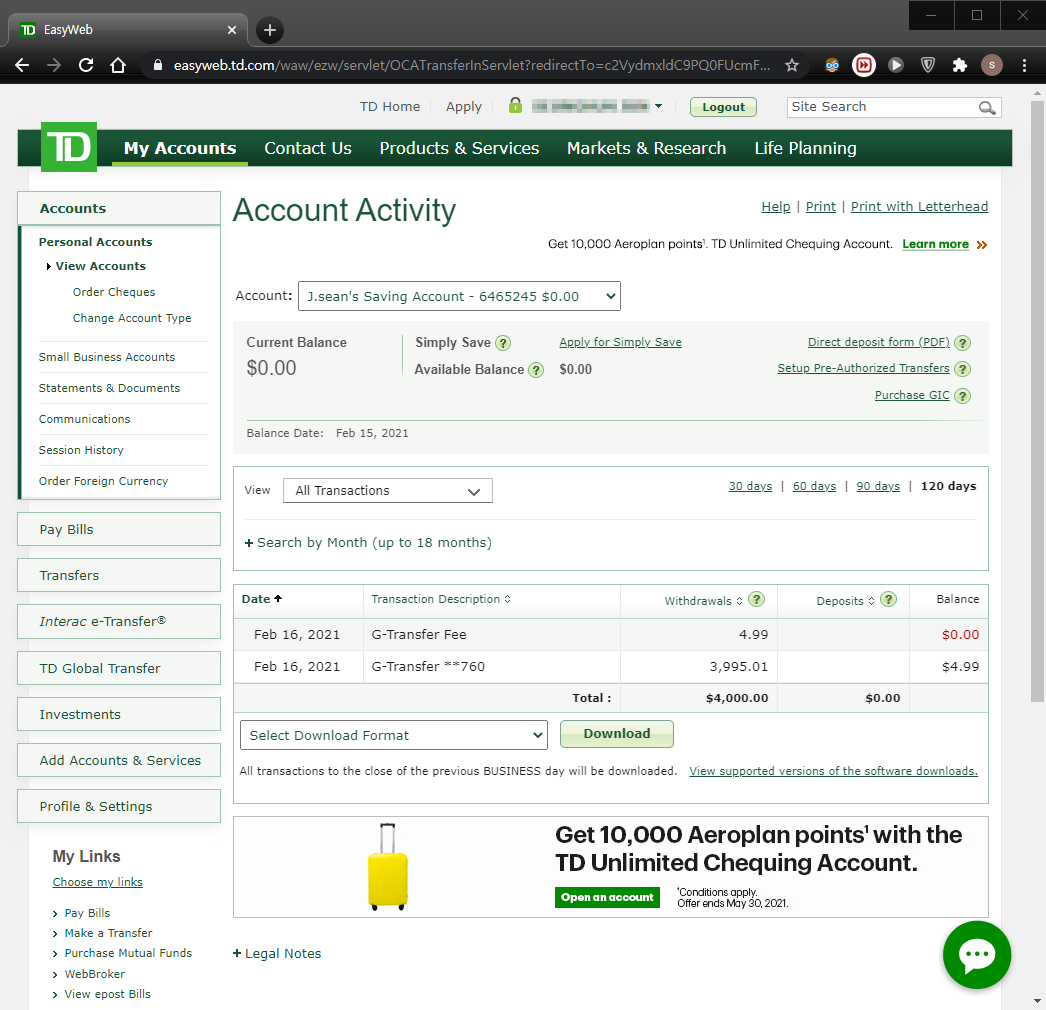
Task: Click Print with Letterhead link
Action: (919, 207)
